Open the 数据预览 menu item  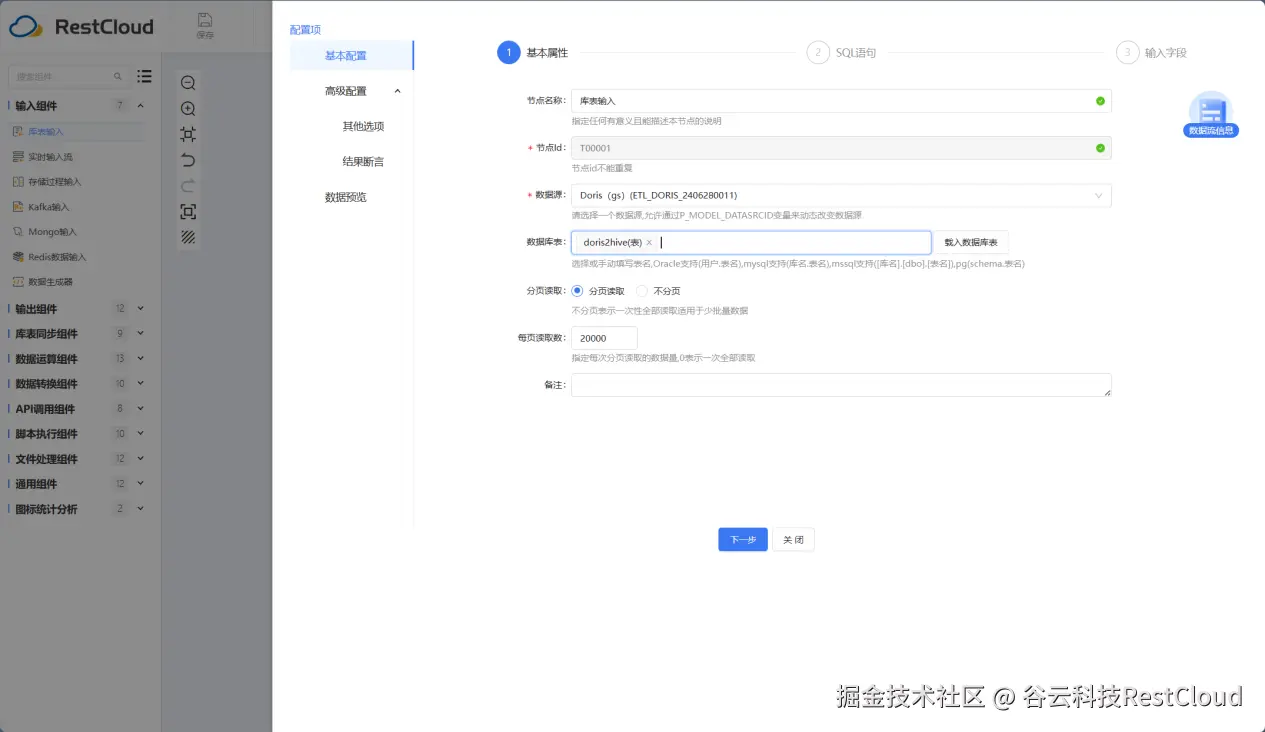[346, 197]
